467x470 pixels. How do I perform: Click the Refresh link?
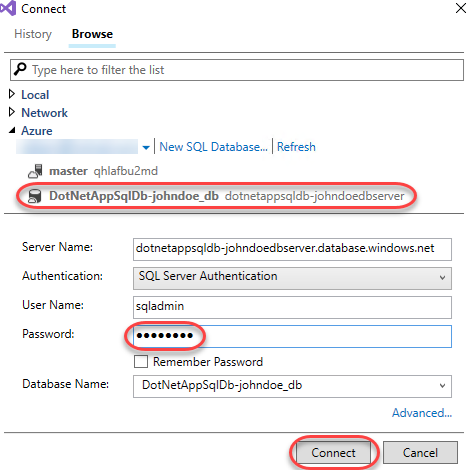(296, 147)
